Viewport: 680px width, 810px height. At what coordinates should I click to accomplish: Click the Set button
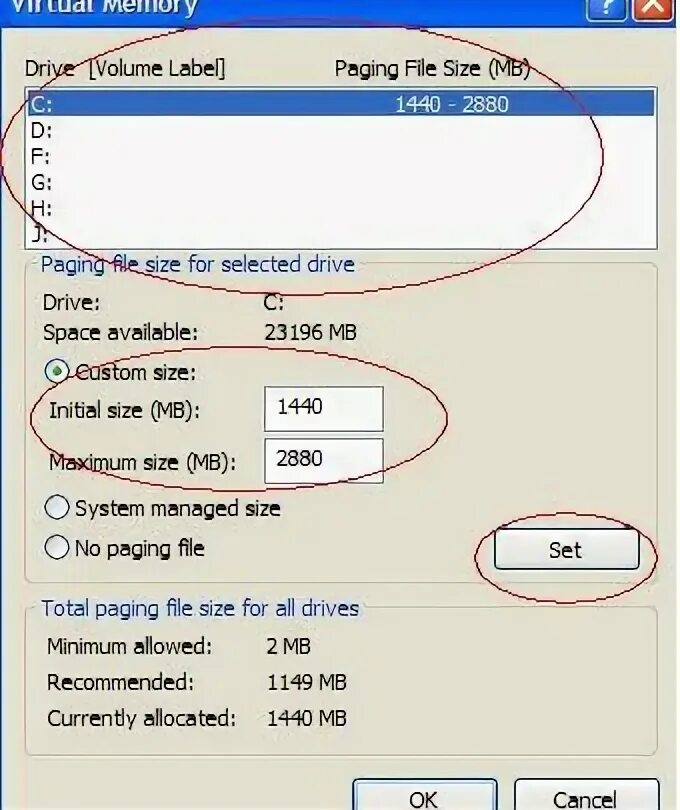tap(566, 550)
